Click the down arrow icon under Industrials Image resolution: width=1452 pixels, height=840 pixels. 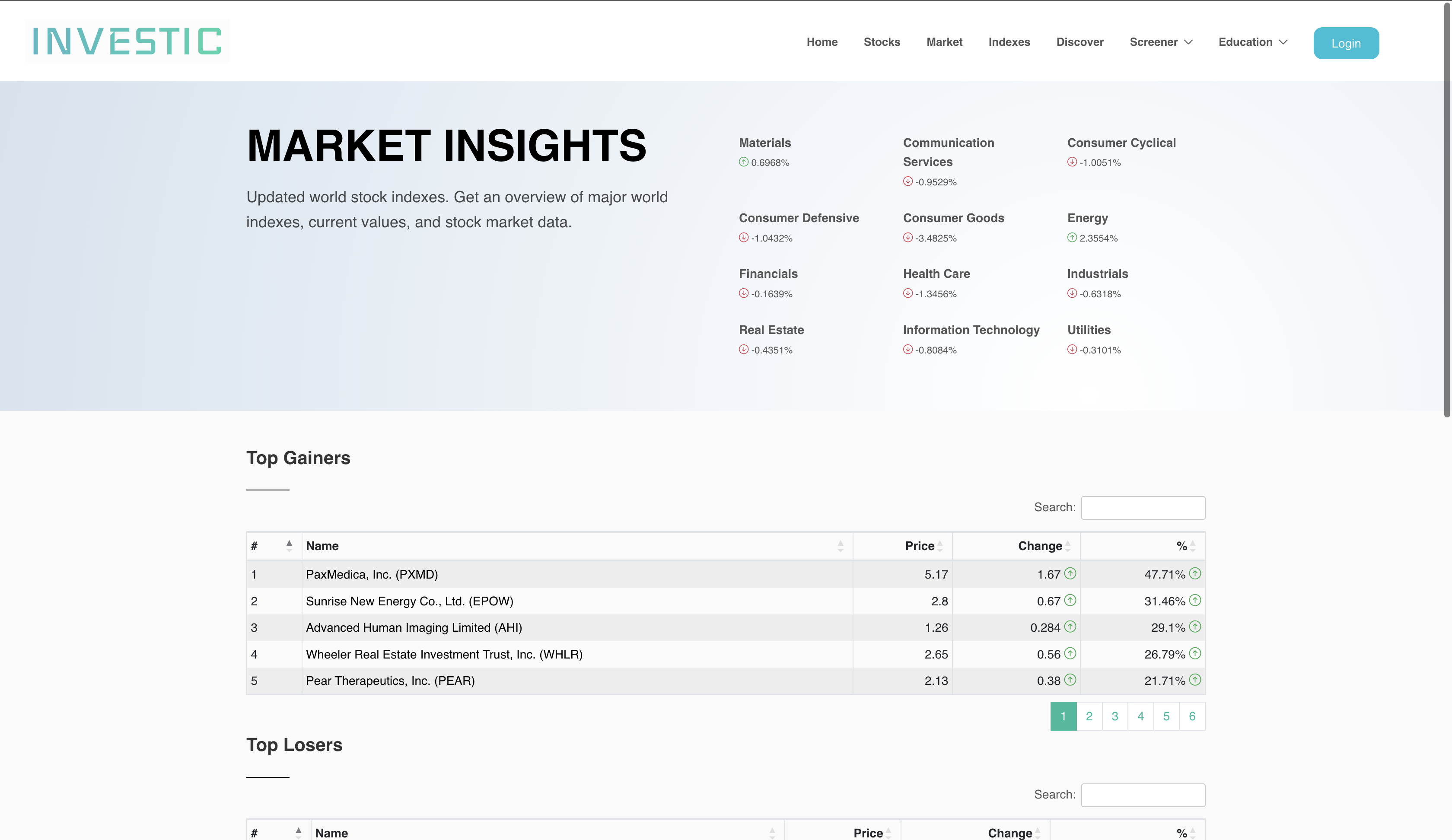(1072, 293)
